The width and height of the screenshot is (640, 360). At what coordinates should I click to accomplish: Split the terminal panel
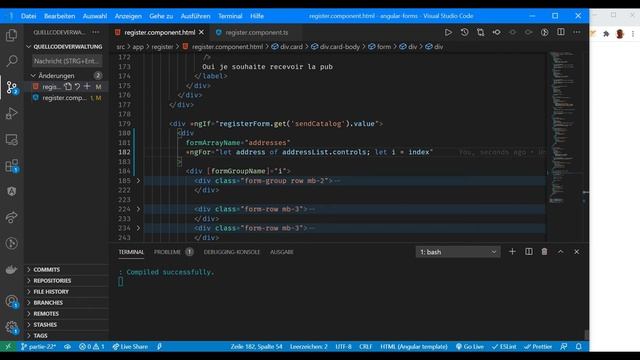(529, 252)
